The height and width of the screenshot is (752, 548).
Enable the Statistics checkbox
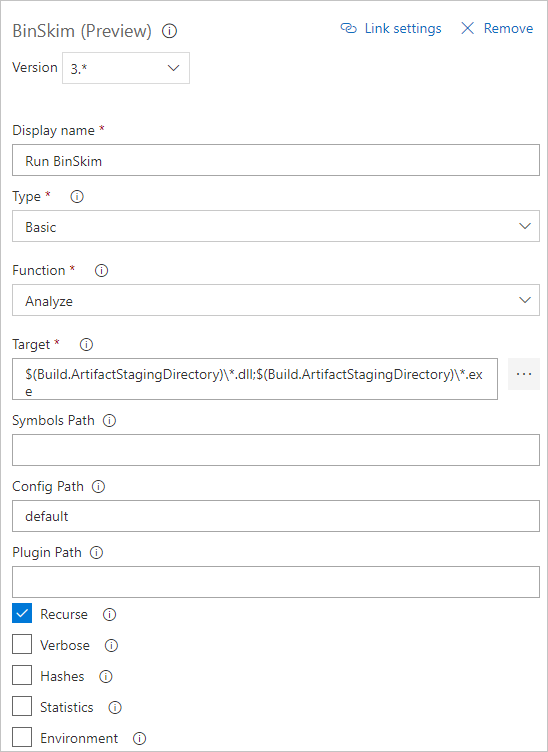(22, 706)
